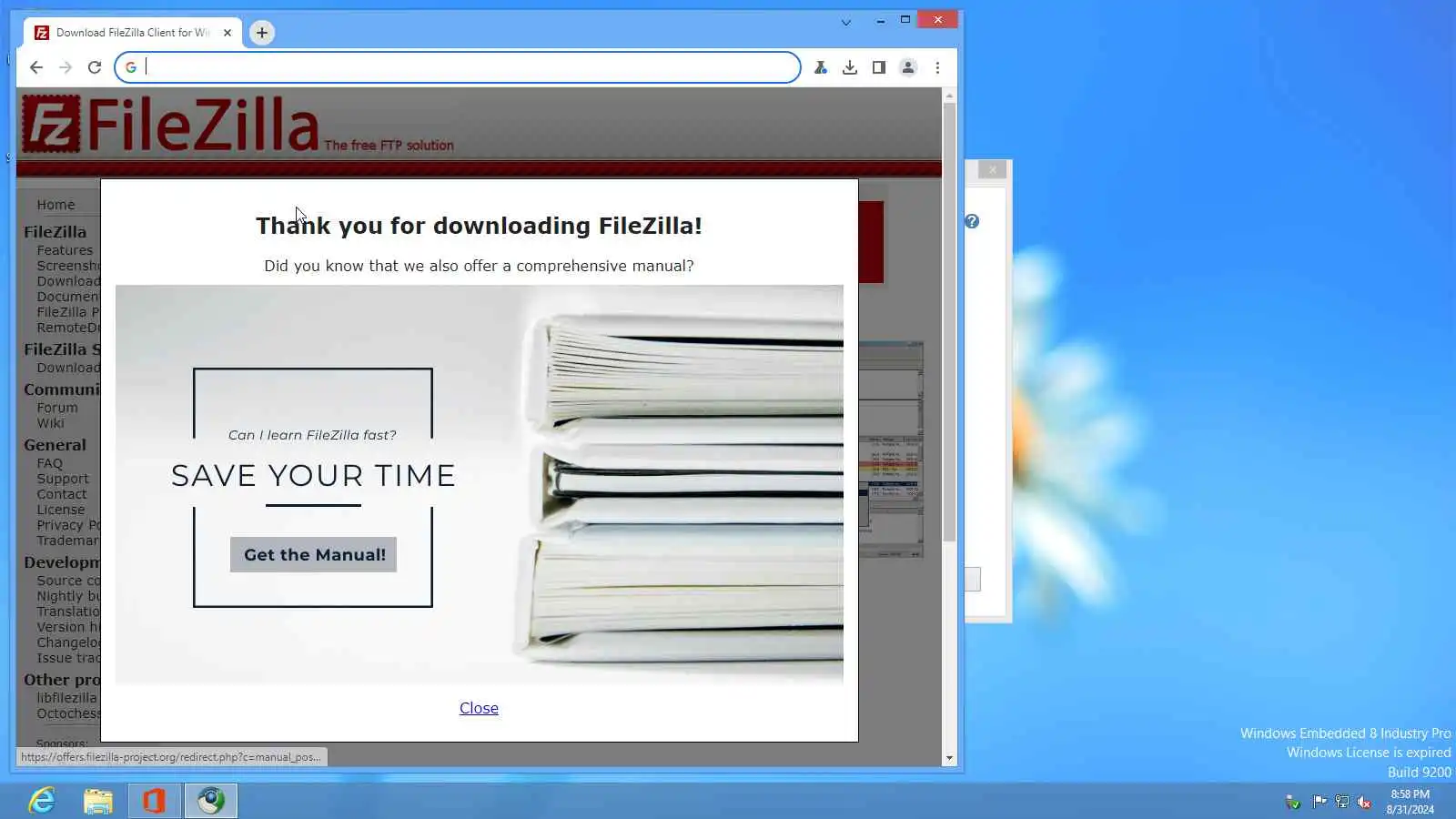The height and width of the screenshot is (819, 1456).
Task: Open the Wiki sidebar link
Action: [x=51, y=423]
